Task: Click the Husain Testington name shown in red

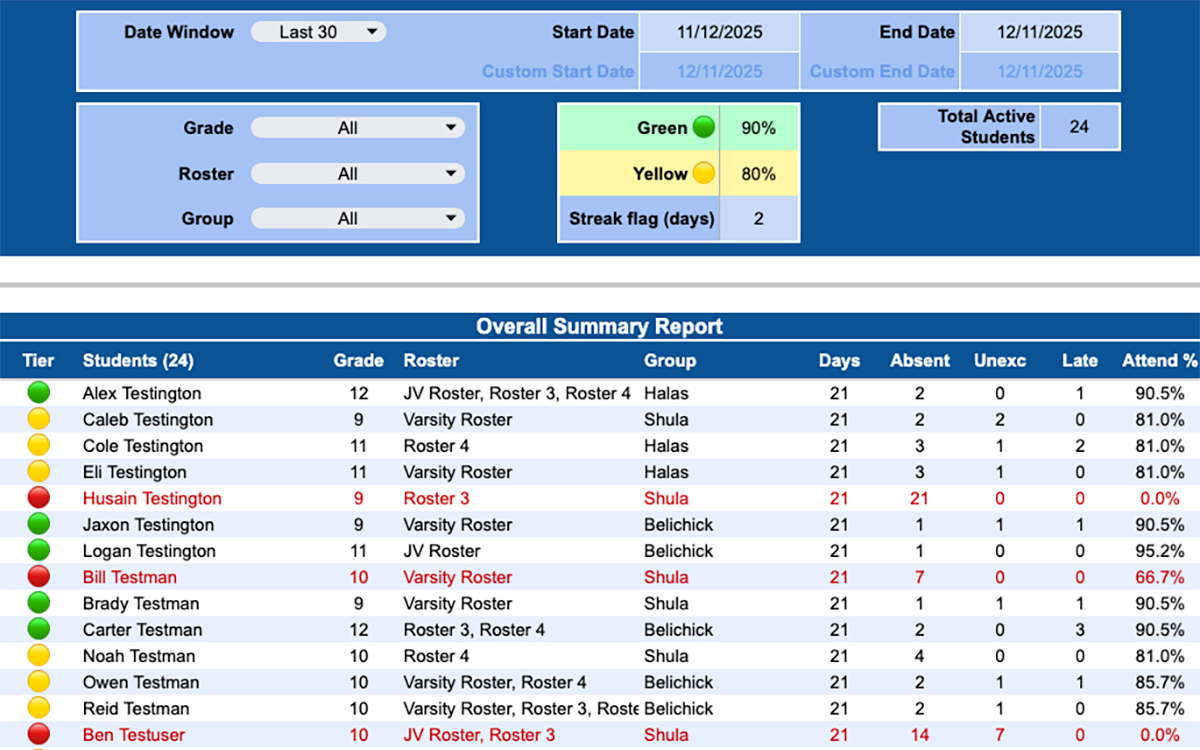Action: 152,498
